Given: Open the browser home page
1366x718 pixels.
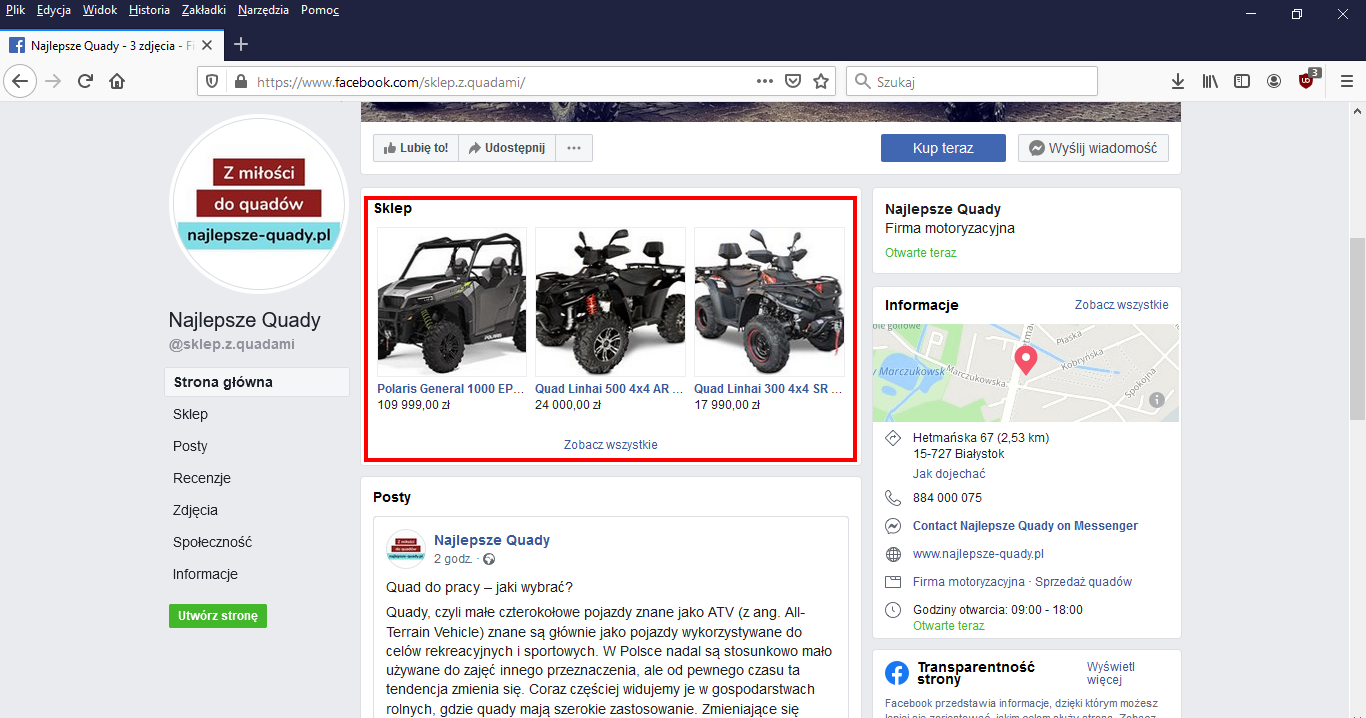Looking at the screenshot, I should pyautogui.click(x=117, y=81).
